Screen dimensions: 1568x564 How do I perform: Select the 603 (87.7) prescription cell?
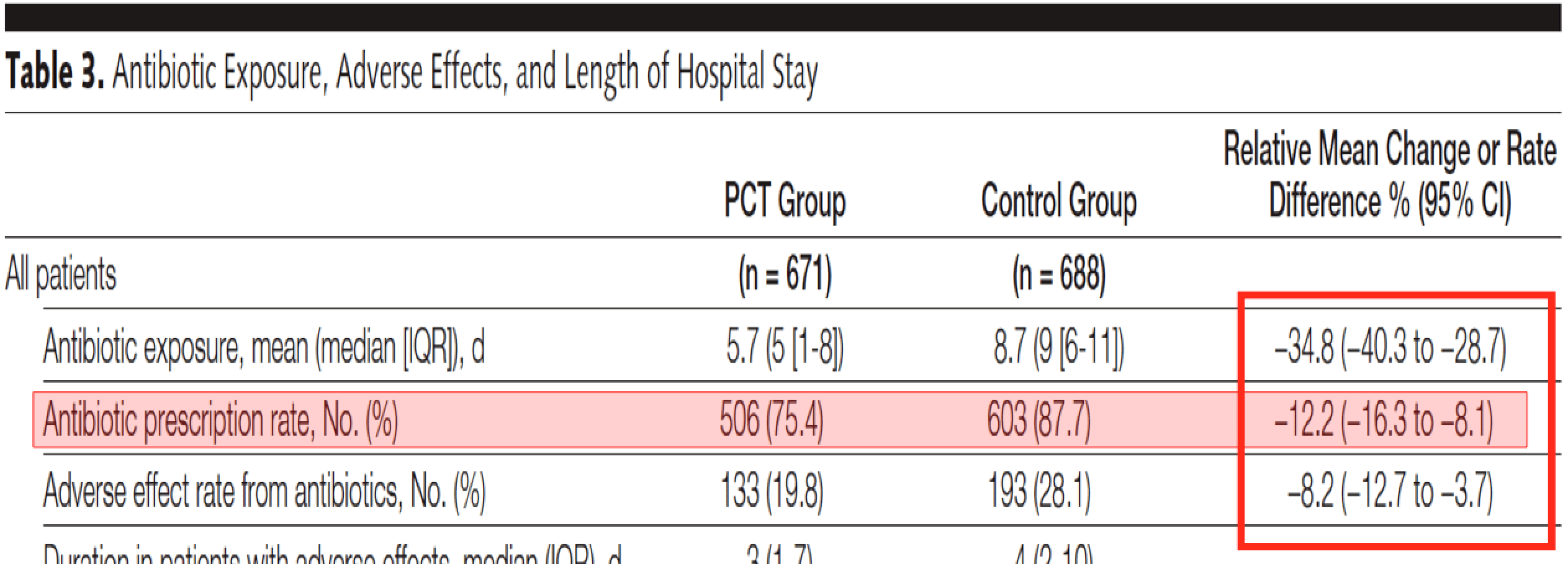1039,420
